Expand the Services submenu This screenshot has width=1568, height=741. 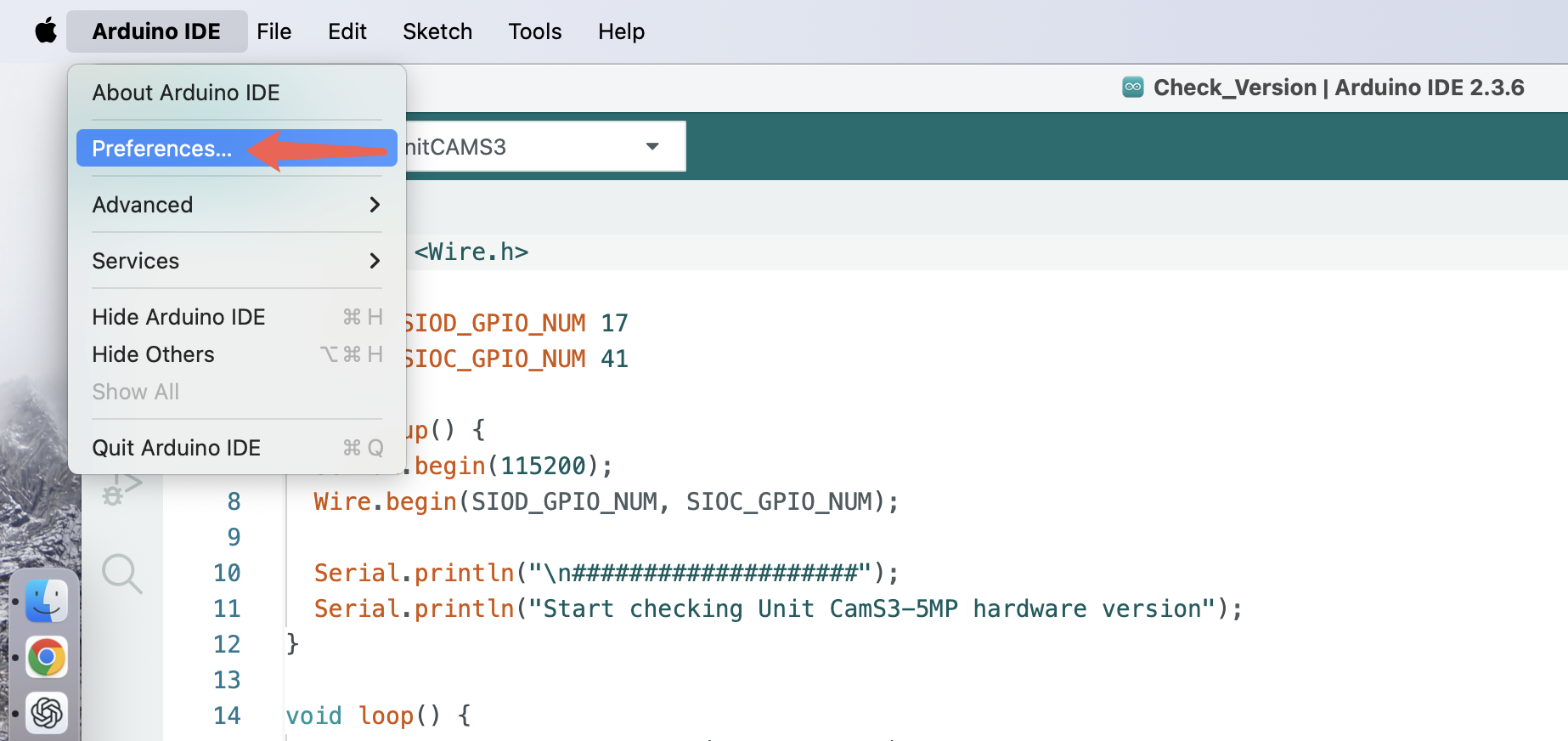tap(236, 261)
